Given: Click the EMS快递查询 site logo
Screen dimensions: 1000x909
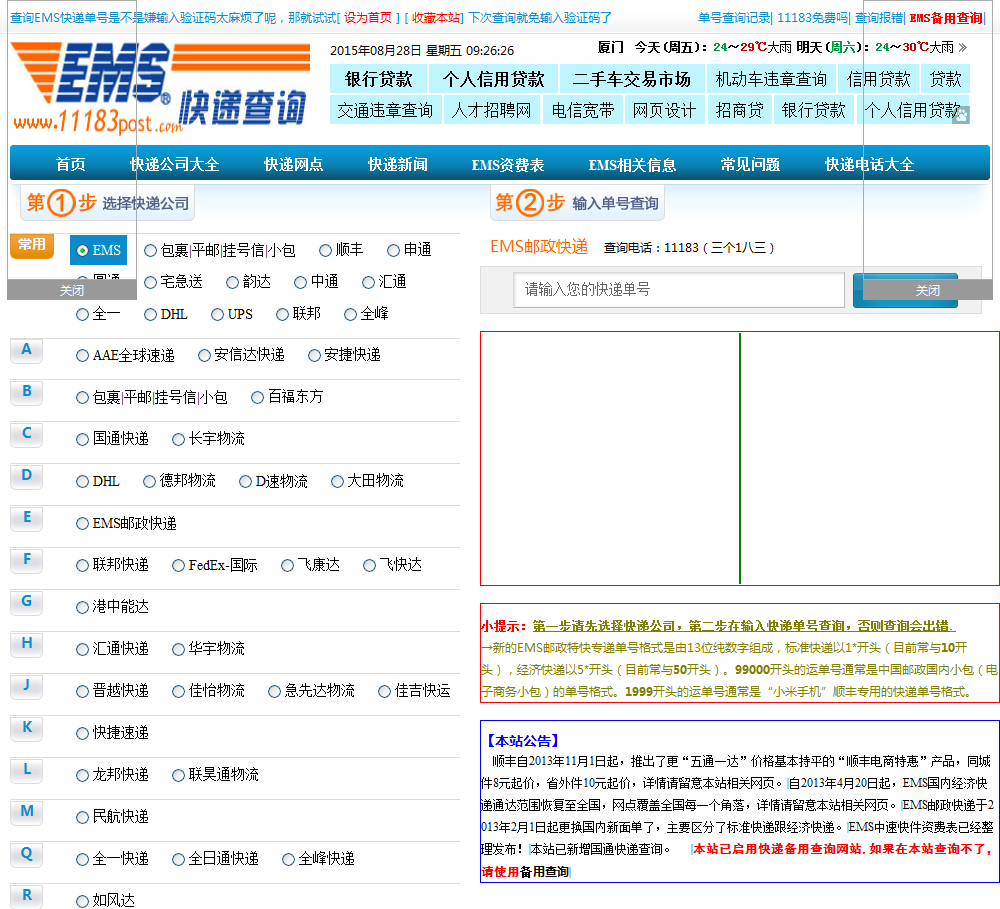Looking at the screenshot, I should tap(161, 87).
